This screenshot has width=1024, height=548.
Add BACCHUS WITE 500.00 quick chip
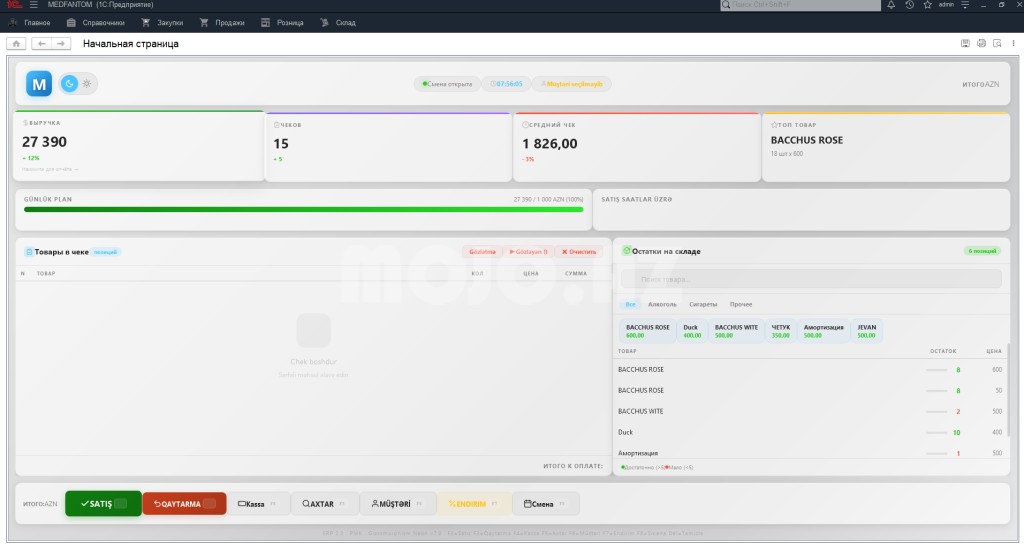[x=736, y=331]
